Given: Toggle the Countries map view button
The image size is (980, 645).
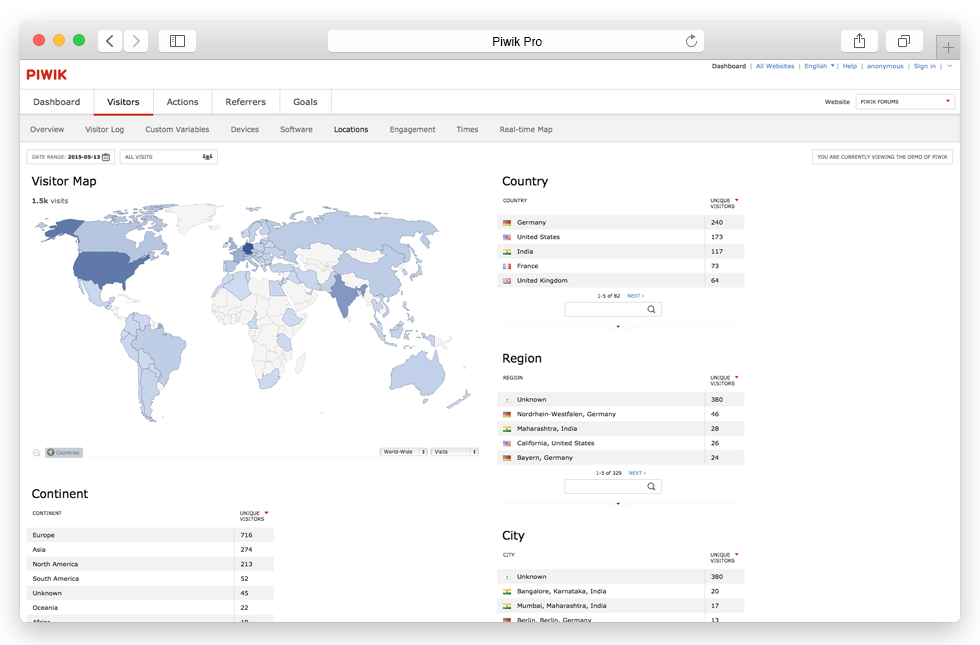Looking at the screenshot, I should [x=64, y=452].
